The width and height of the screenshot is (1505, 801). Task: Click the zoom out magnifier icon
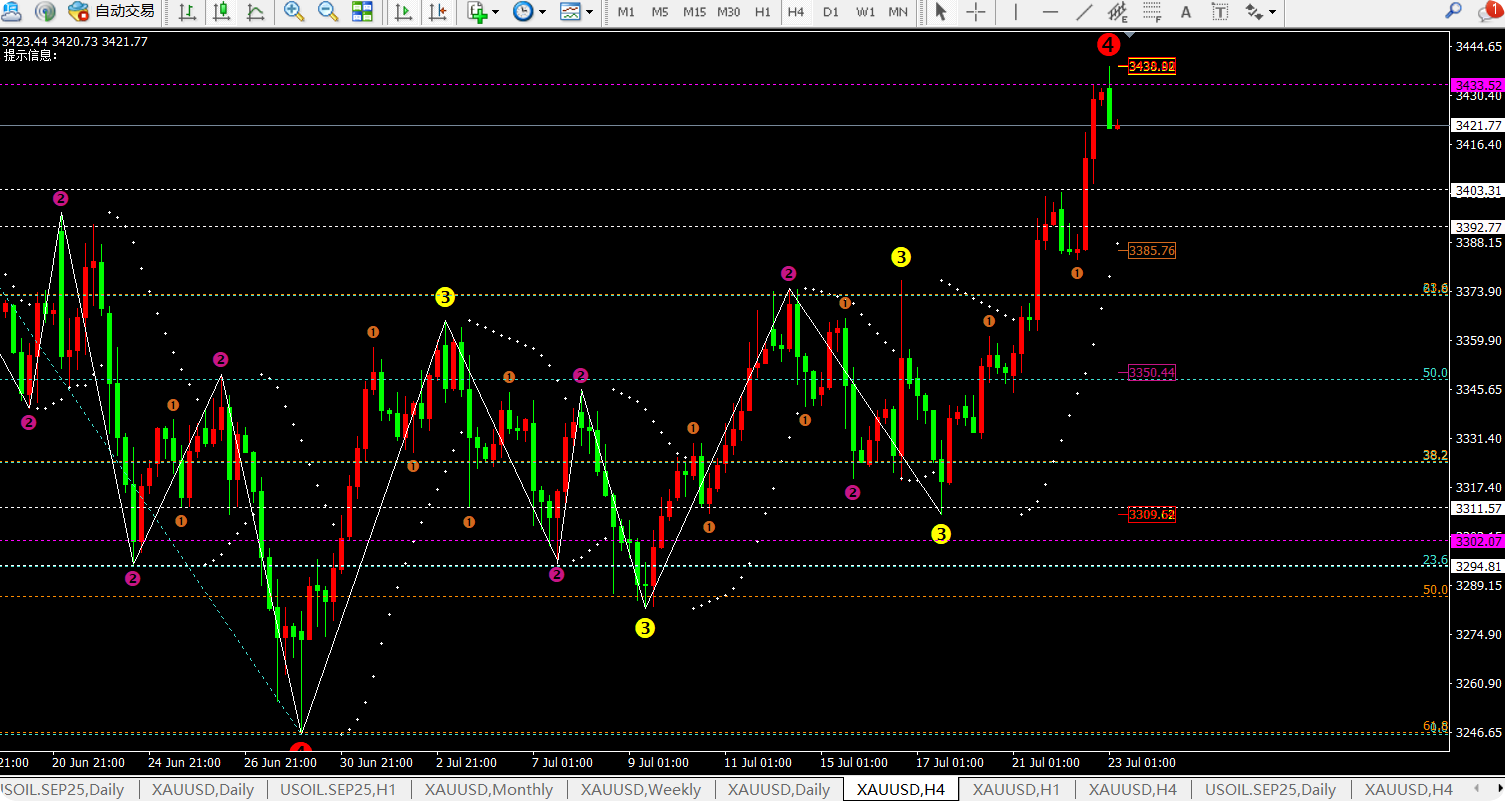point(327,12)
